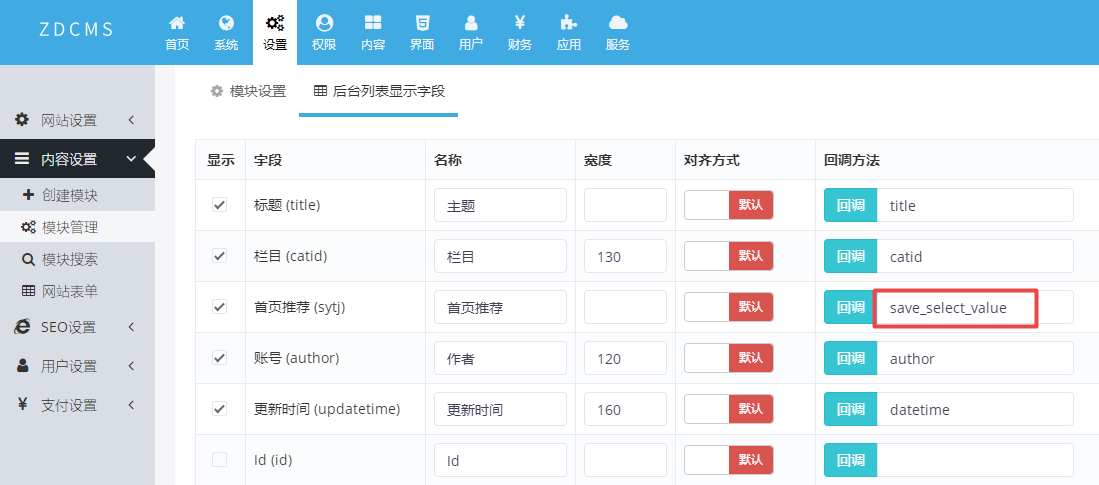1099x485 pixels.
Task: Click the name field containing 作者
Action: point(500,358)
